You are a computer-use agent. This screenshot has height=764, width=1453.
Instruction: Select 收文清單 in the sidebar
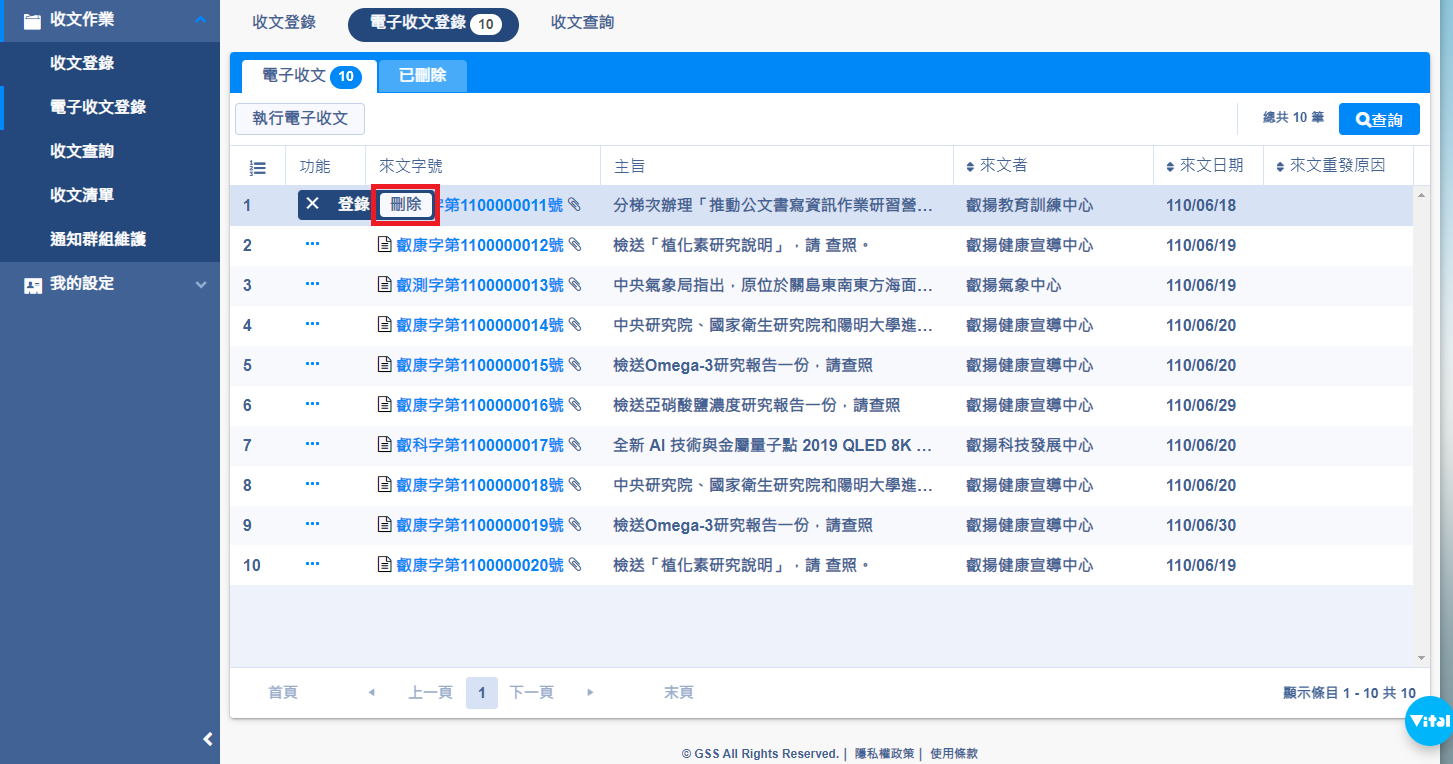pyautogui.click(x=82, y=195)
